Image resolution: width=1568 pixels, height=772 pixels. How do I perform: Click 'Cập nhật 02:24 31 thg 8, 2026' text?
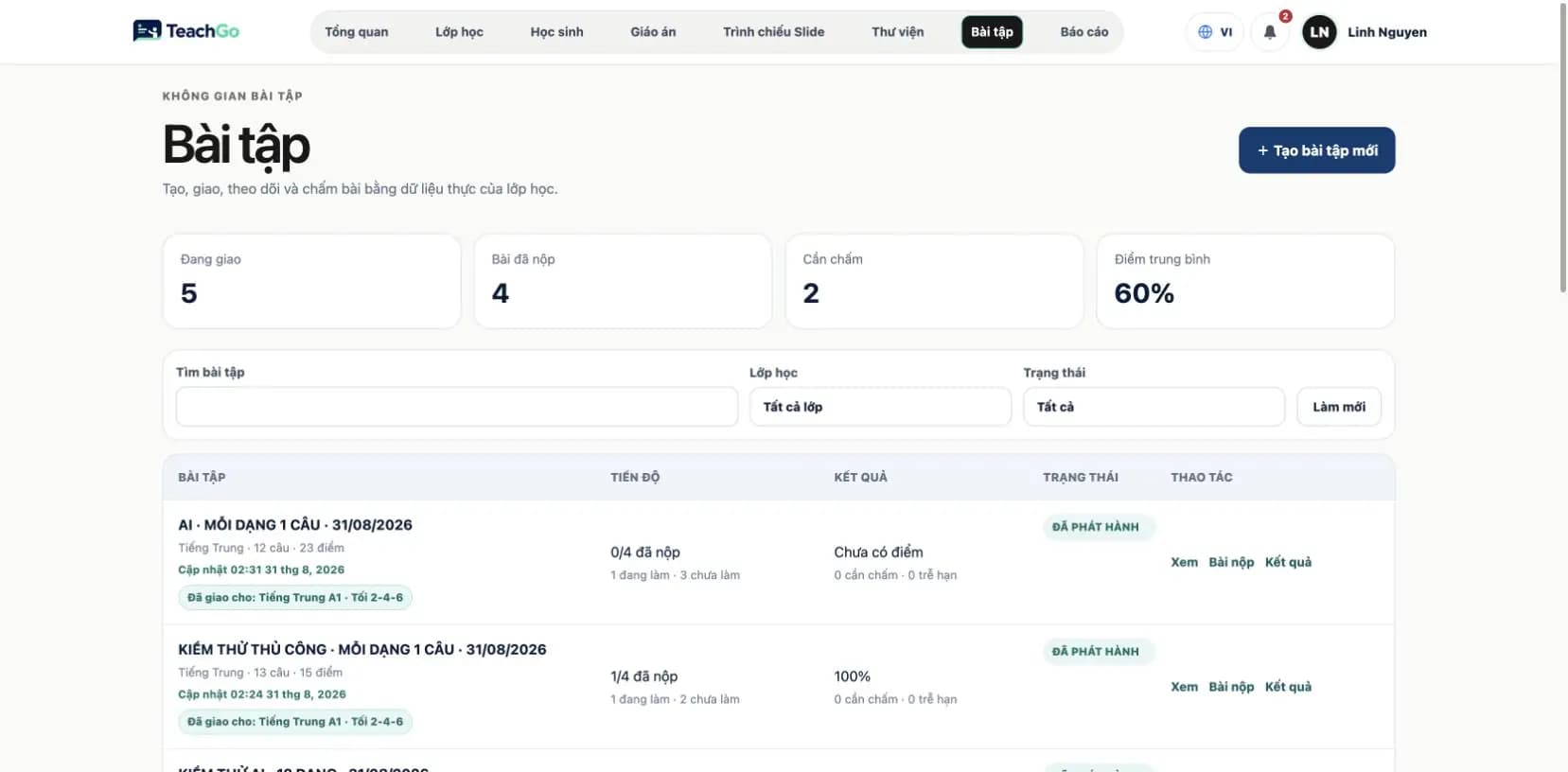[262, 694]
